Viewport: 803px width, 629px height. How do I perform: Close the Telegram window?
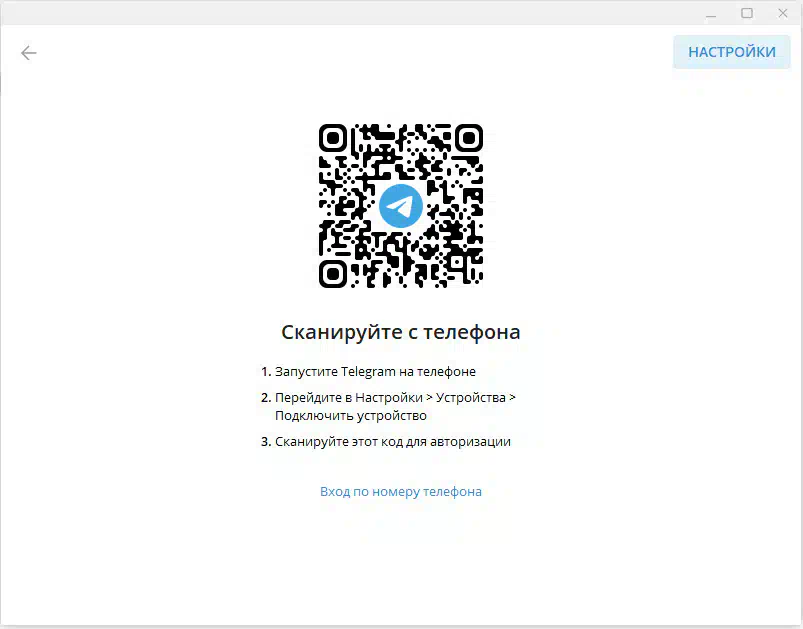pyautogui.click(x=783, y=13)
